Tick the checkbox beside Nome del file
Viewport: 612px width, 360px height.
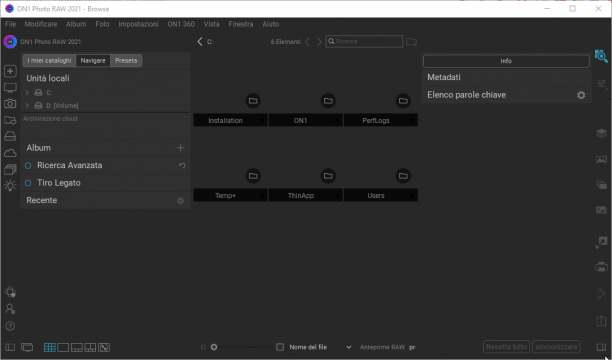(x=280, y=347)
